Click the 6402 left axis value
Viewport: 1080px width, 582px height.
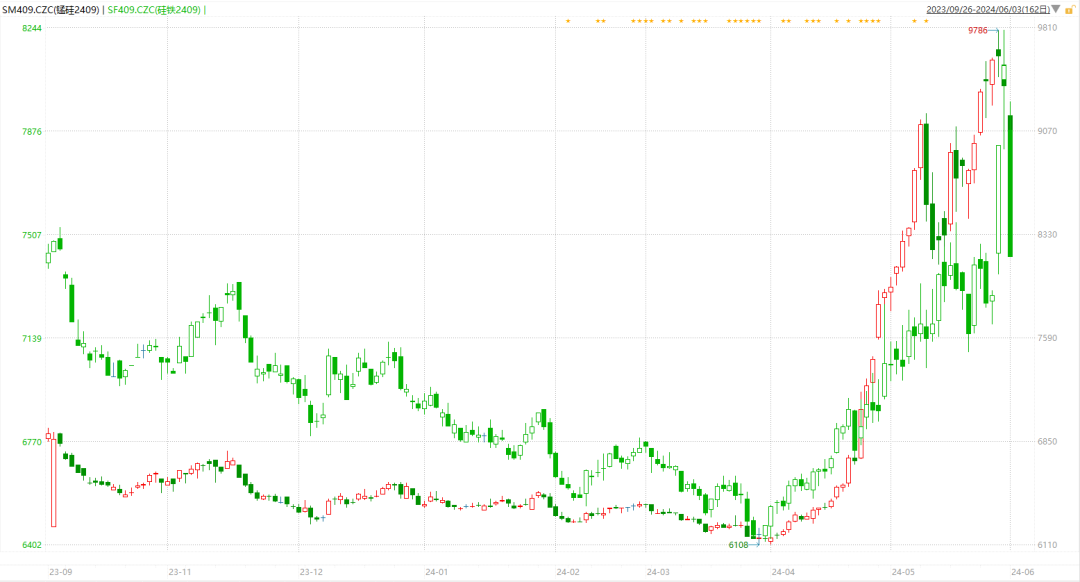pyautogui.click(x=32, y=545)
